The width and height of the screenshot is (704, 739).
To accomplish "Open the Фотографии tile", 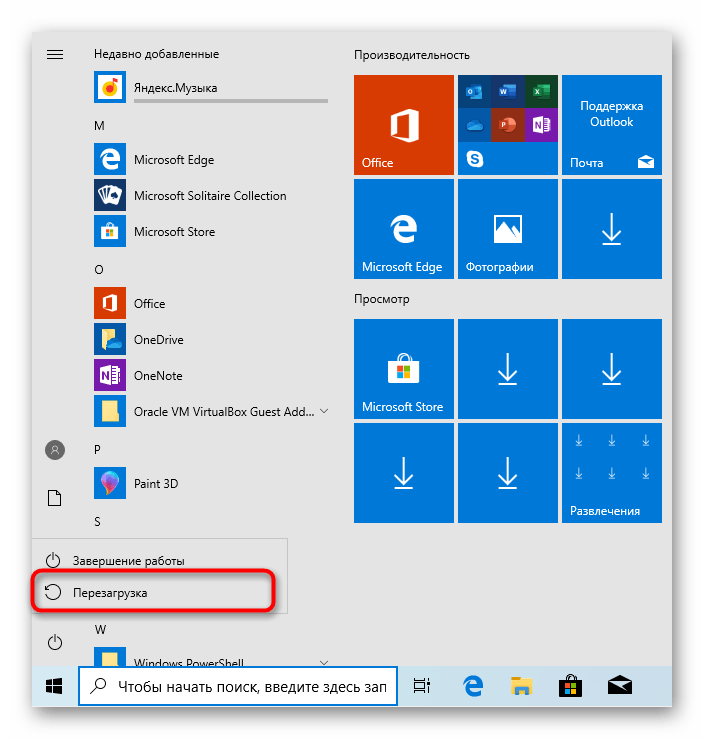I will pyautogui.click(x=508, y=229).
